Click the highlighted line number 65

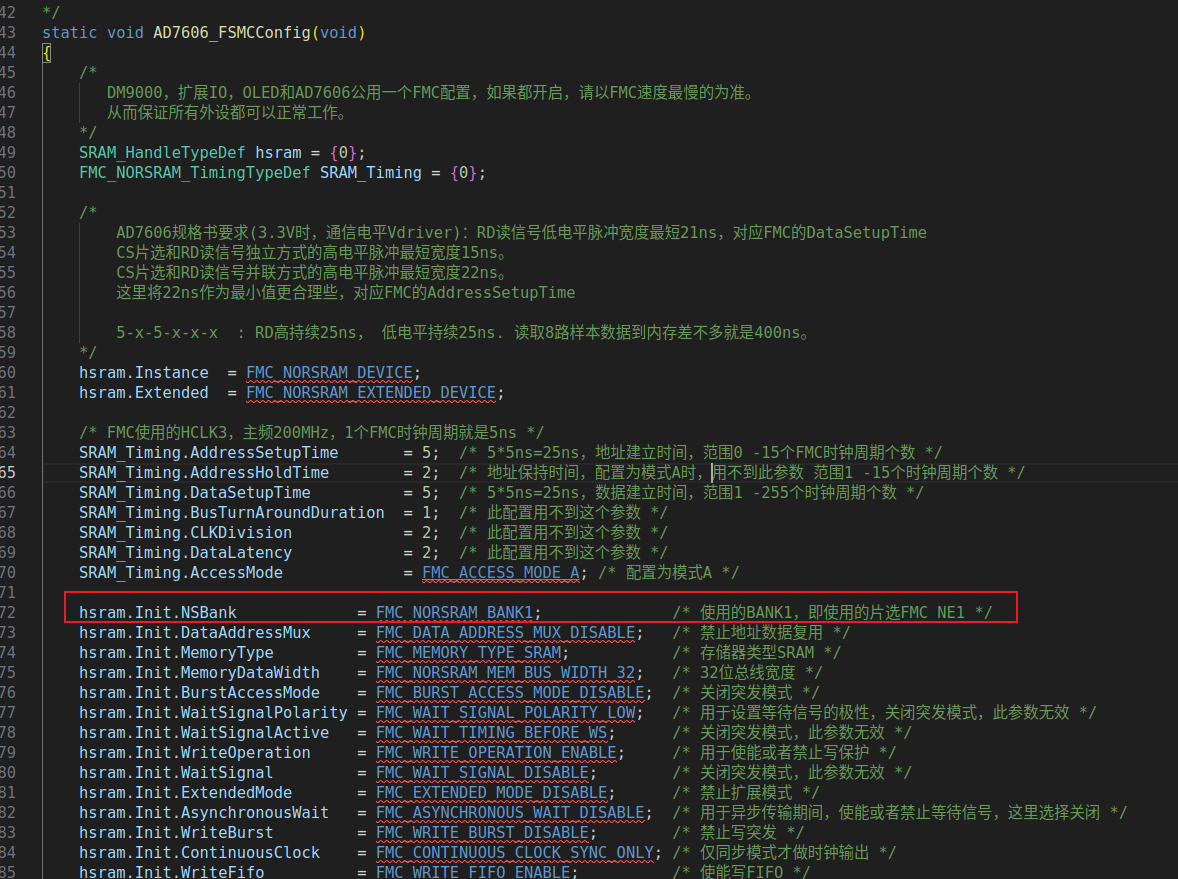8,473
